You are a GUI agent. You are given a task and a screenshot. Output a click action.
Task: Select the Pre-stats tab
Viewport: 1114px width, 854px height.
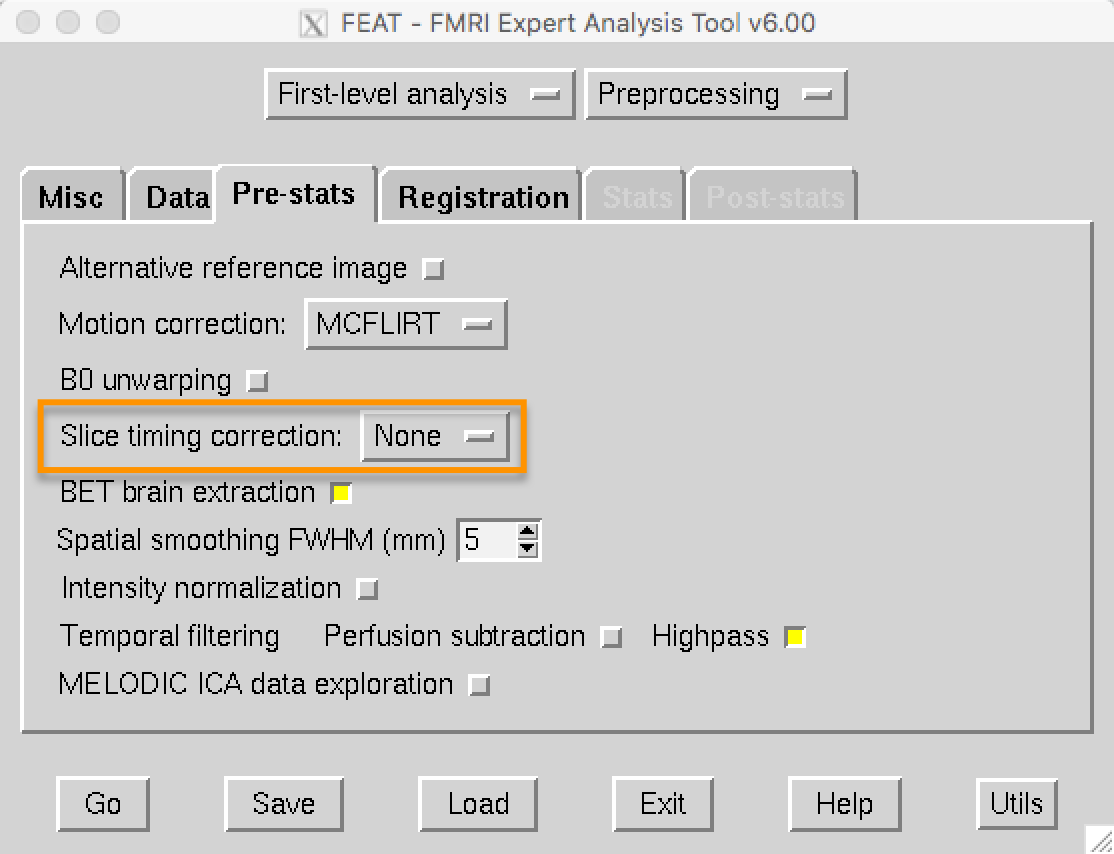pos(296,193)
